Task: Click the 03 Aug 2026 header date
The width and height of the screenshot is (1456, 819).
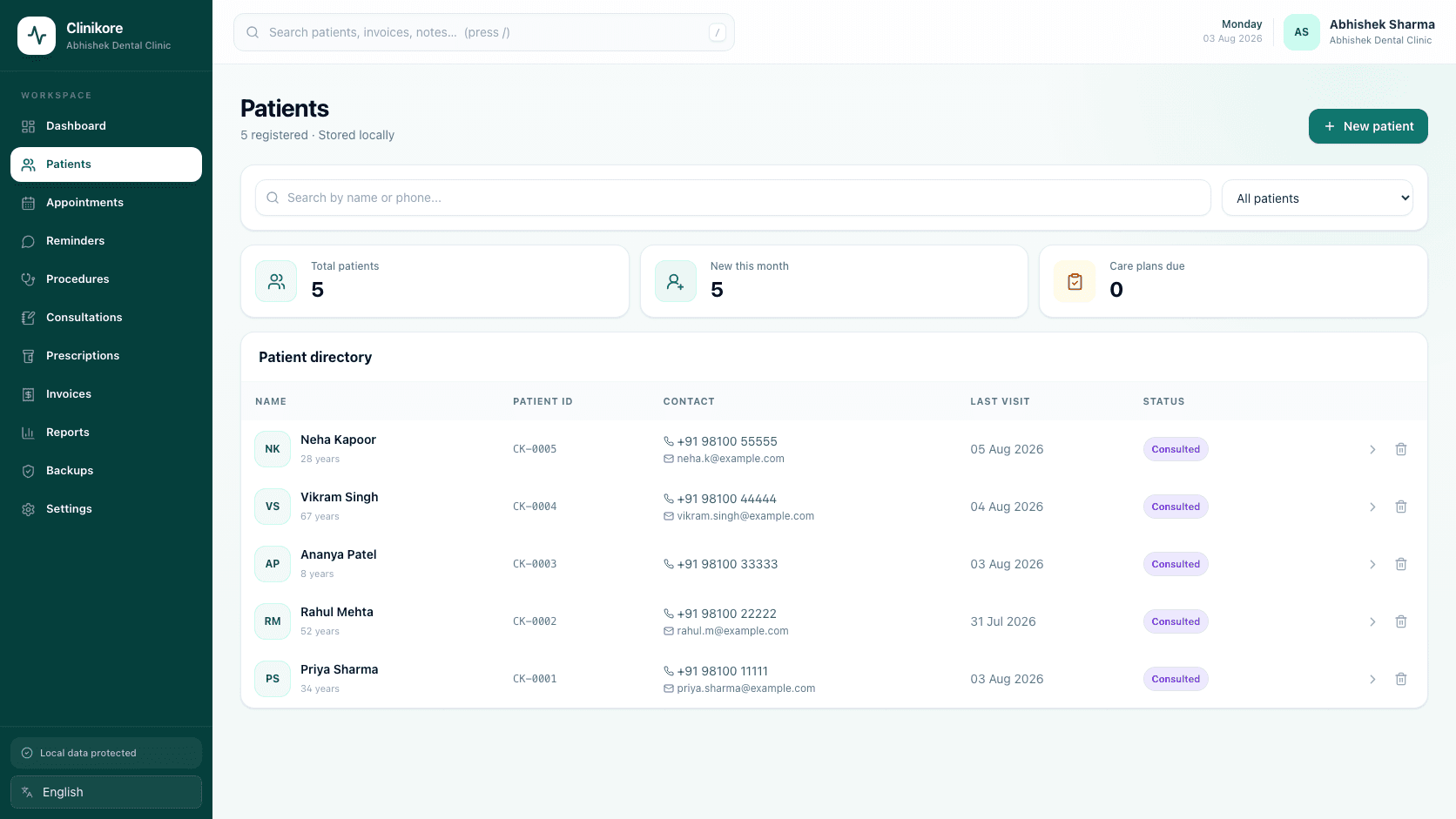Action: pos(1232,38)
